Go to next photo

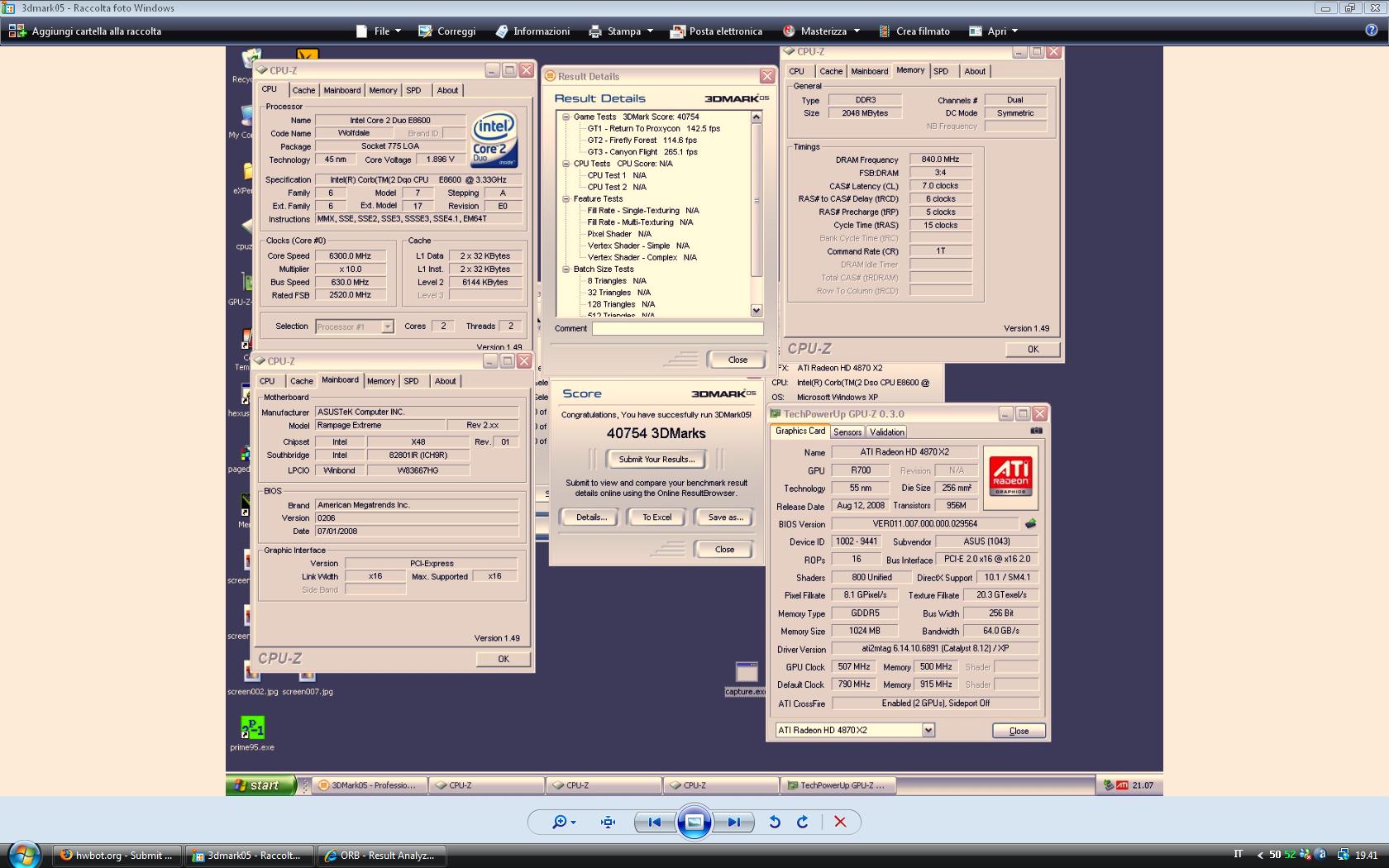(x=734, y=822)
